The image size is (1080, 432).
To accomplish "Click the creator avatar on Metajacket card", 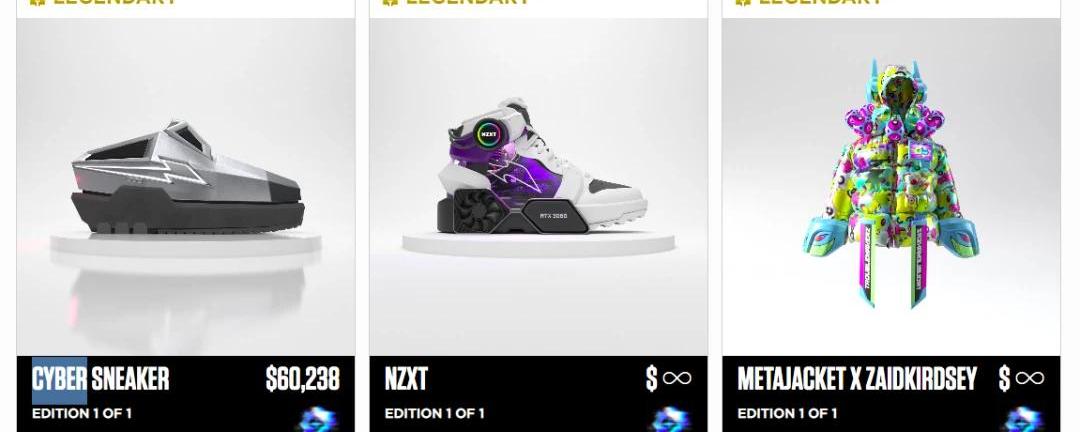I will 1023,418.
